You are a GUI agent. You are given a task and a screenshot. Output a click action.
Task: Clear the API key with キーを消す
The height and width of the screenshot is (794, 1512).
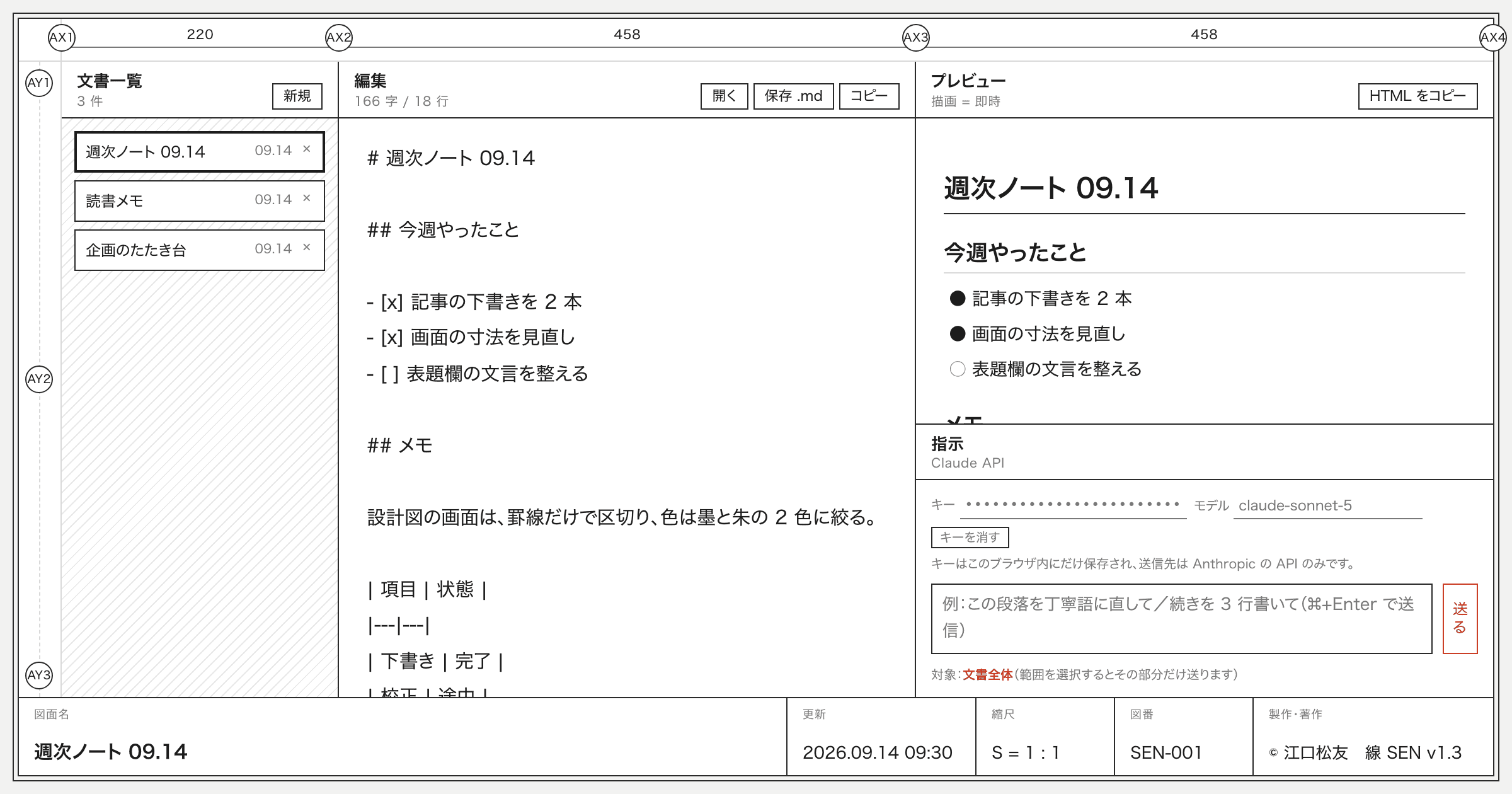point(970,538)
